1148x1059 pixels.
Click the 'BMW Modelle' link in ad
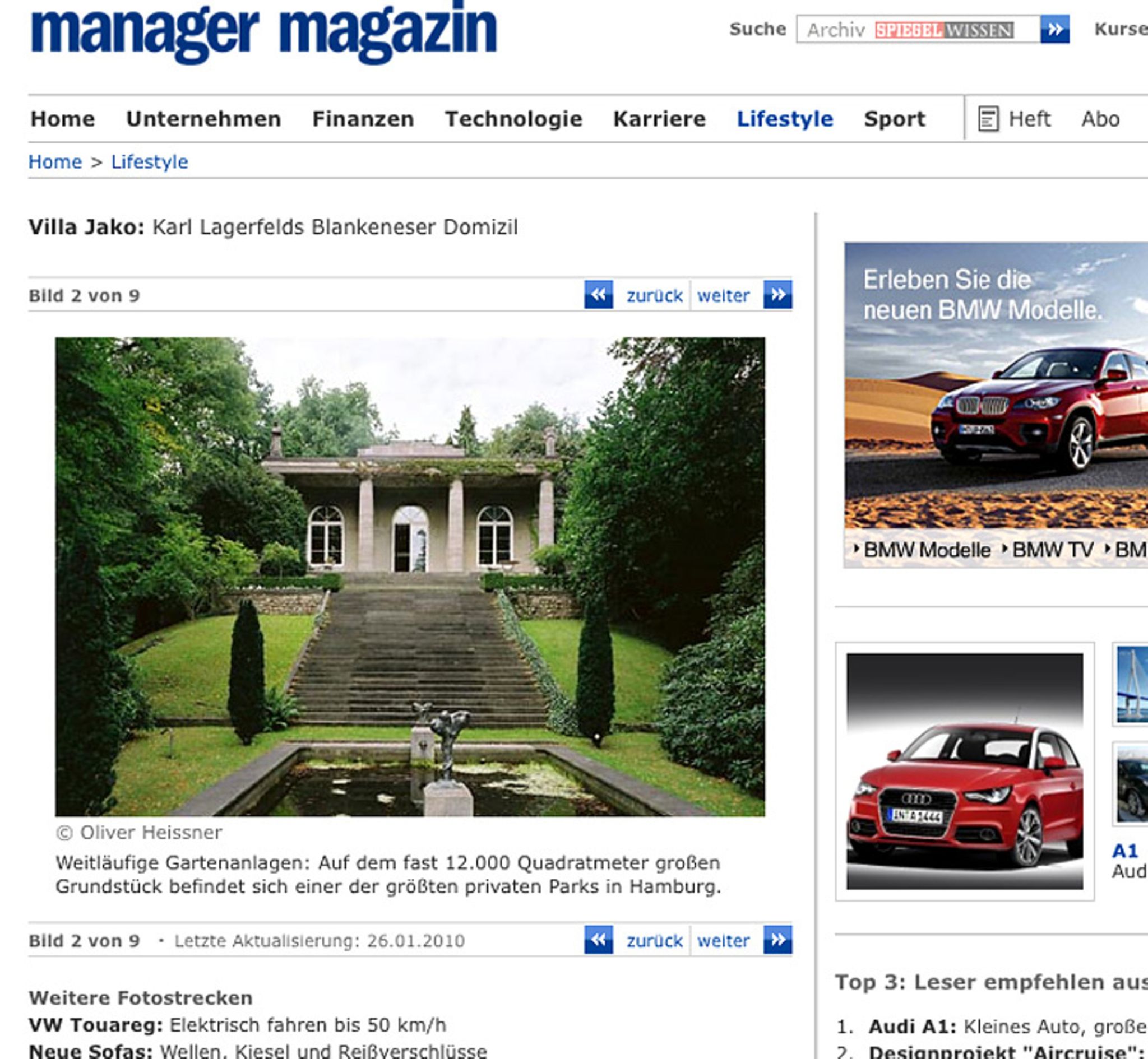926,550
